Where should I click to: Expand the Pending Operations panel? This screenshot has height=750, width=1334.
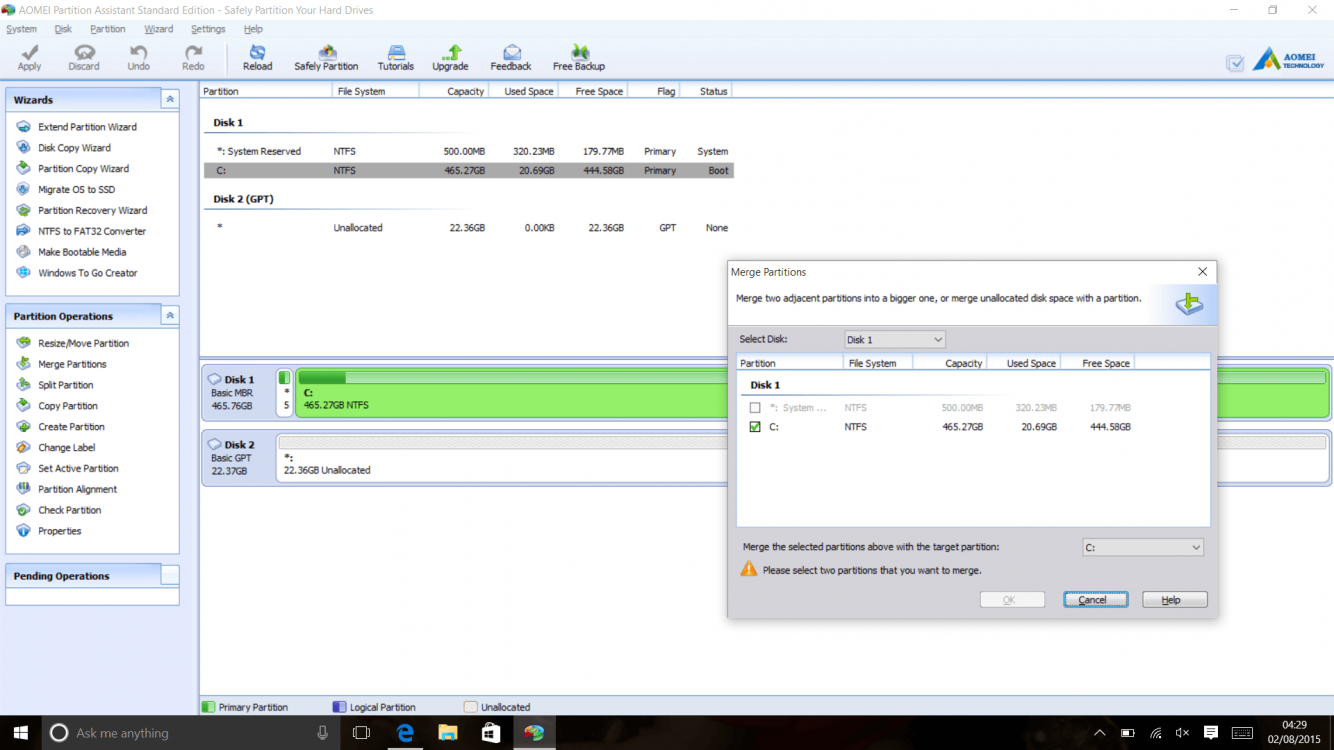pos(170,576)
